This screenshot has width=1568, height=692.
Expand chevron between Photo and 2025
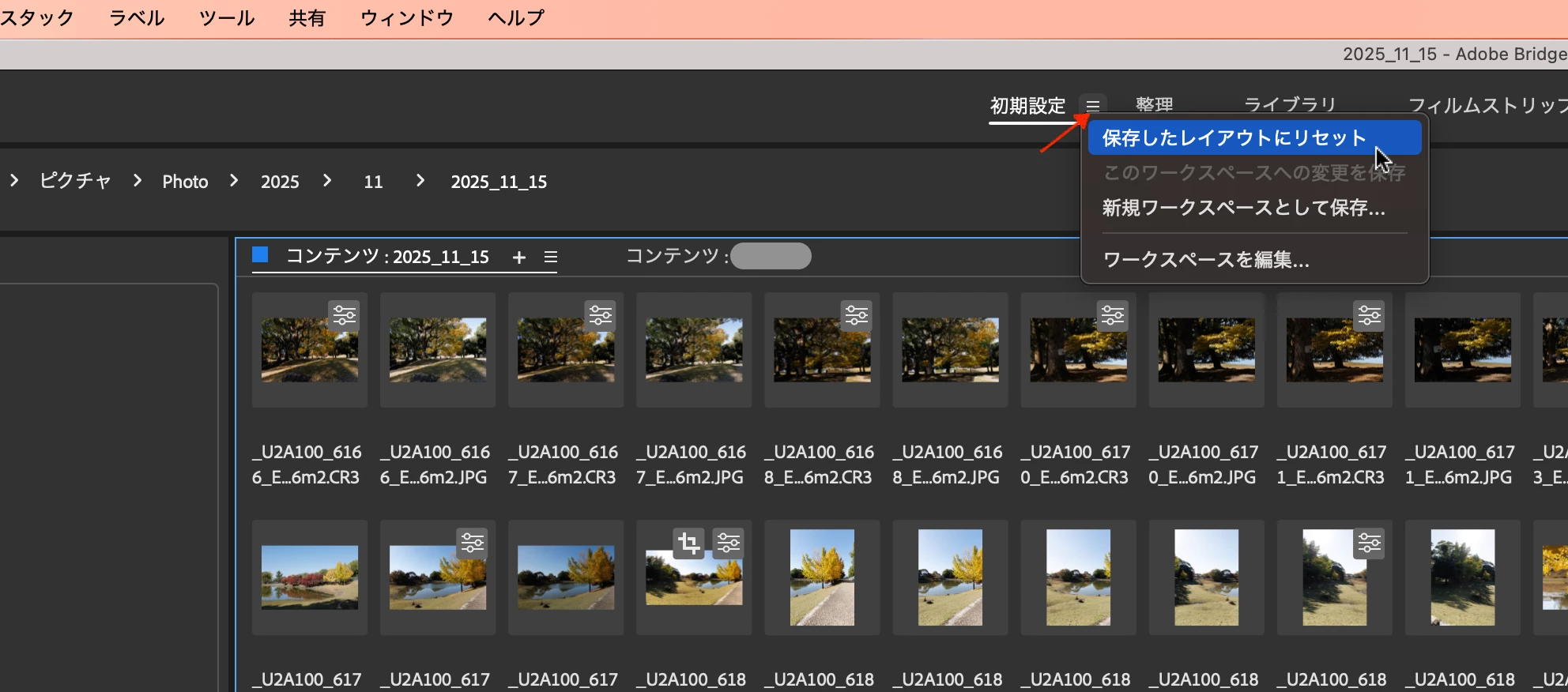[234, 181]
